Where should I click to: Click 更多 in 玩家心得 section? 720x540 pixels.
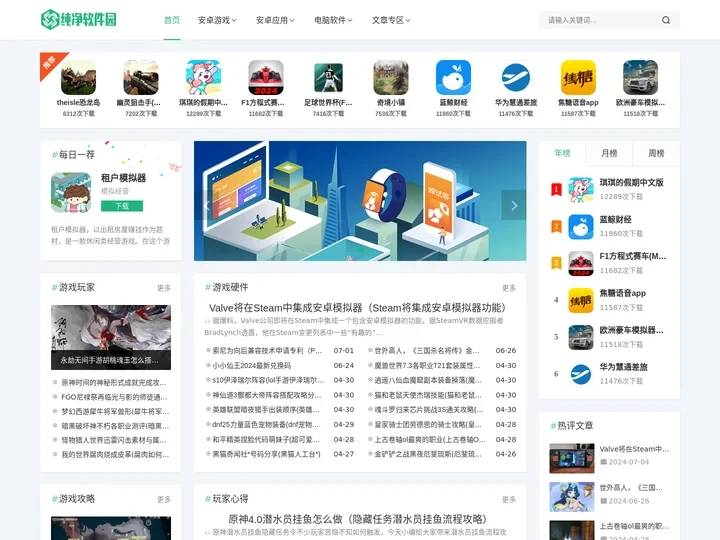pos(509,499)
